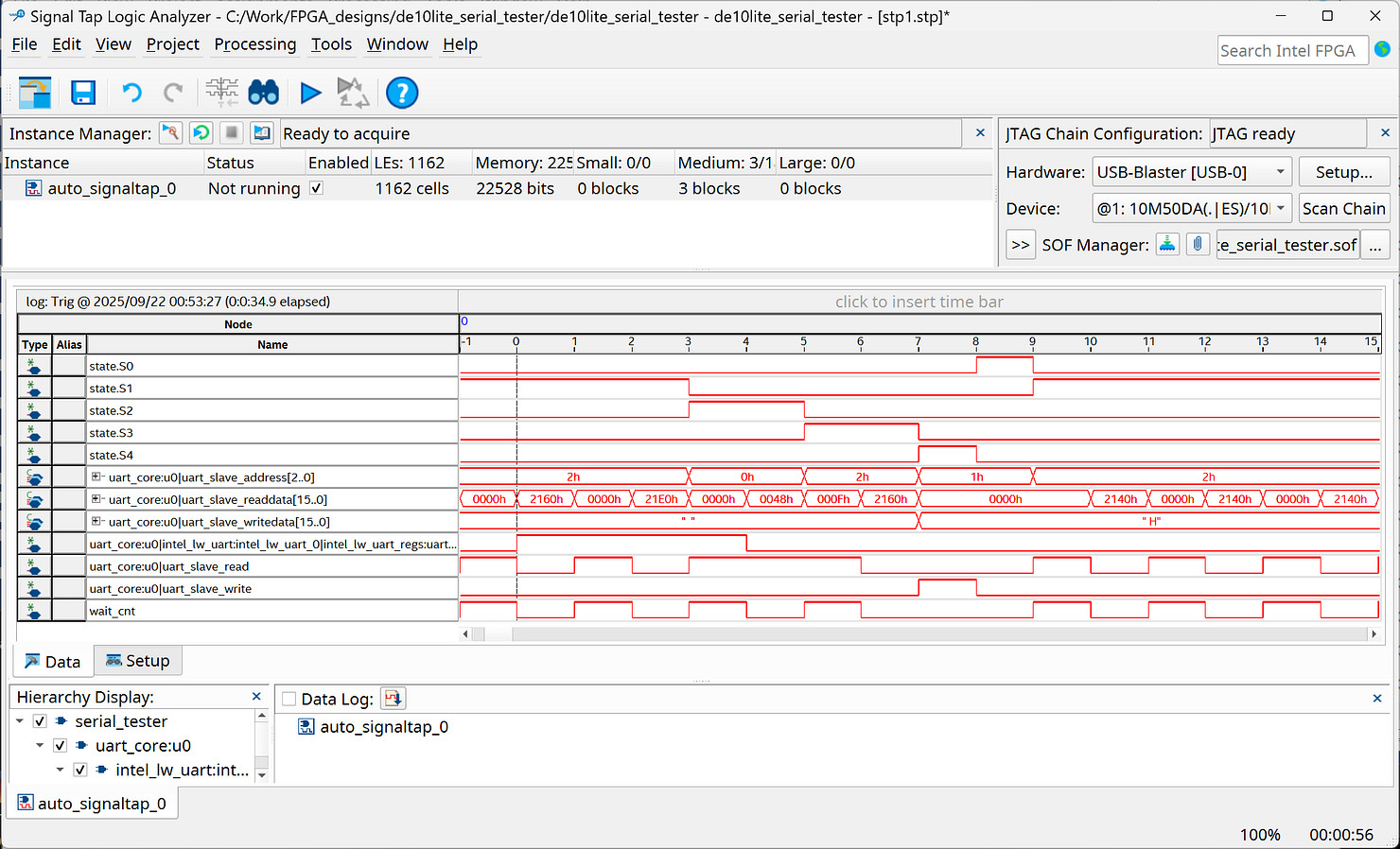This screenshot has height=849, width=1400.
Task: Open the Hardware USB-Blaster dropdown
Action: (1192, 172)
